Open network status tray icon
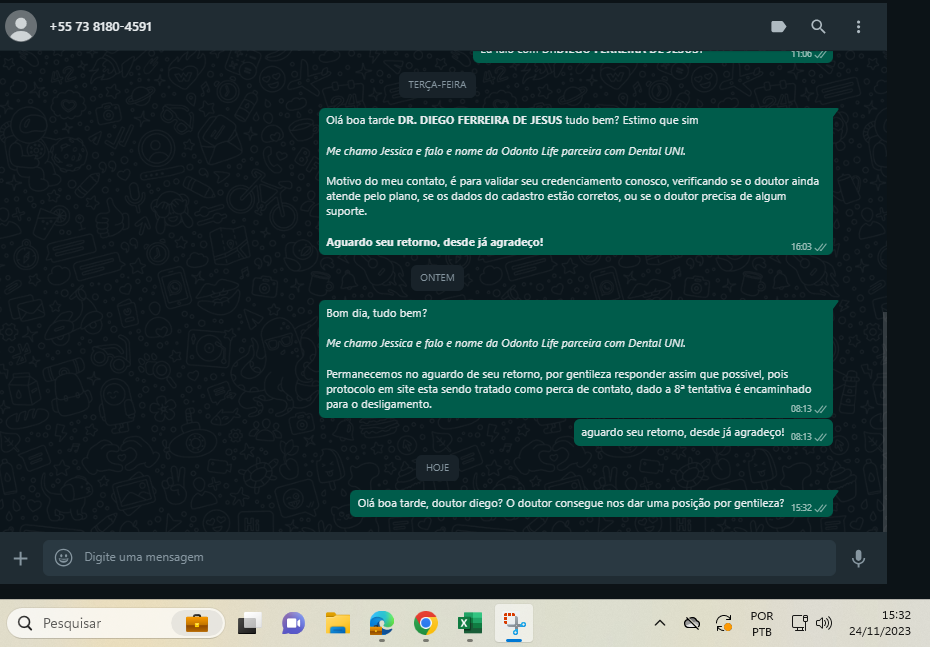The width and height of the screenshot is (930, 647). pyautogui.click(x=800, y=623)
